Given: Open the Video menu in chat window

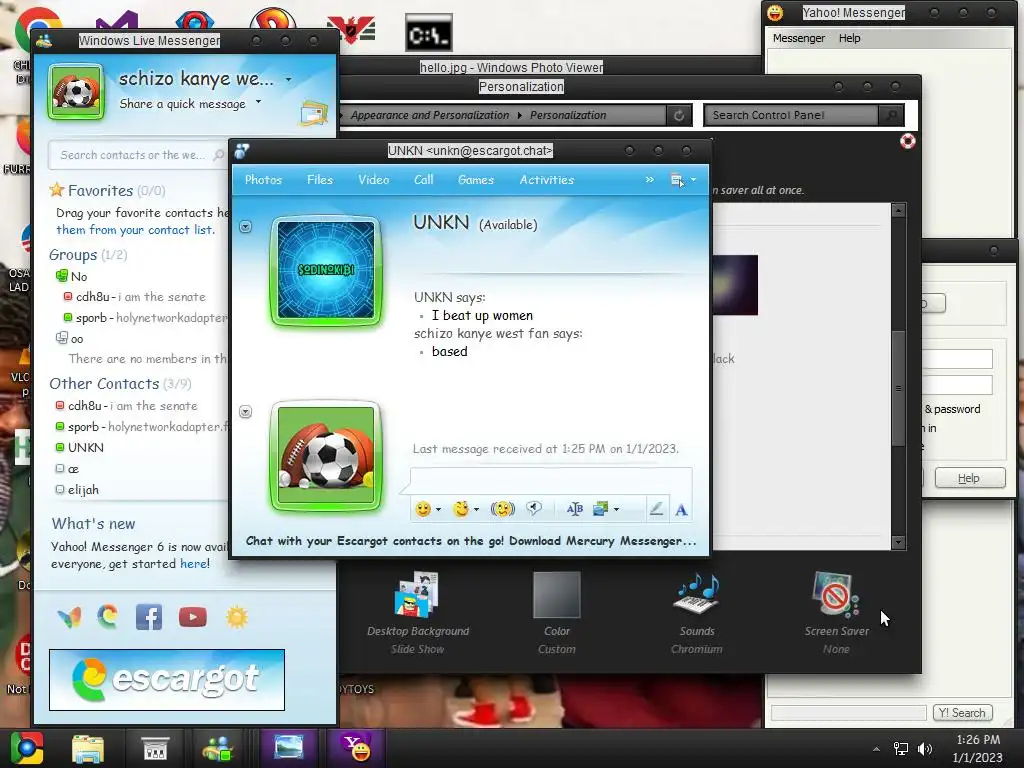Looking at the screenshot, I should coord(374,180).
